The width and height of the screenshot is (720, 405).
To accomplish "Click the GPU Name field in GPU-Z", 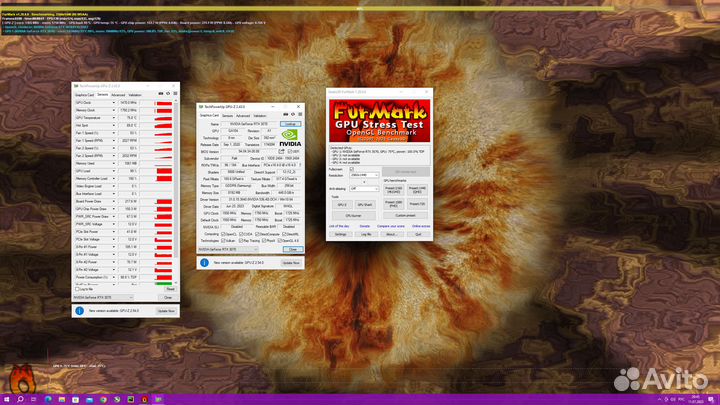I will 250,124.
